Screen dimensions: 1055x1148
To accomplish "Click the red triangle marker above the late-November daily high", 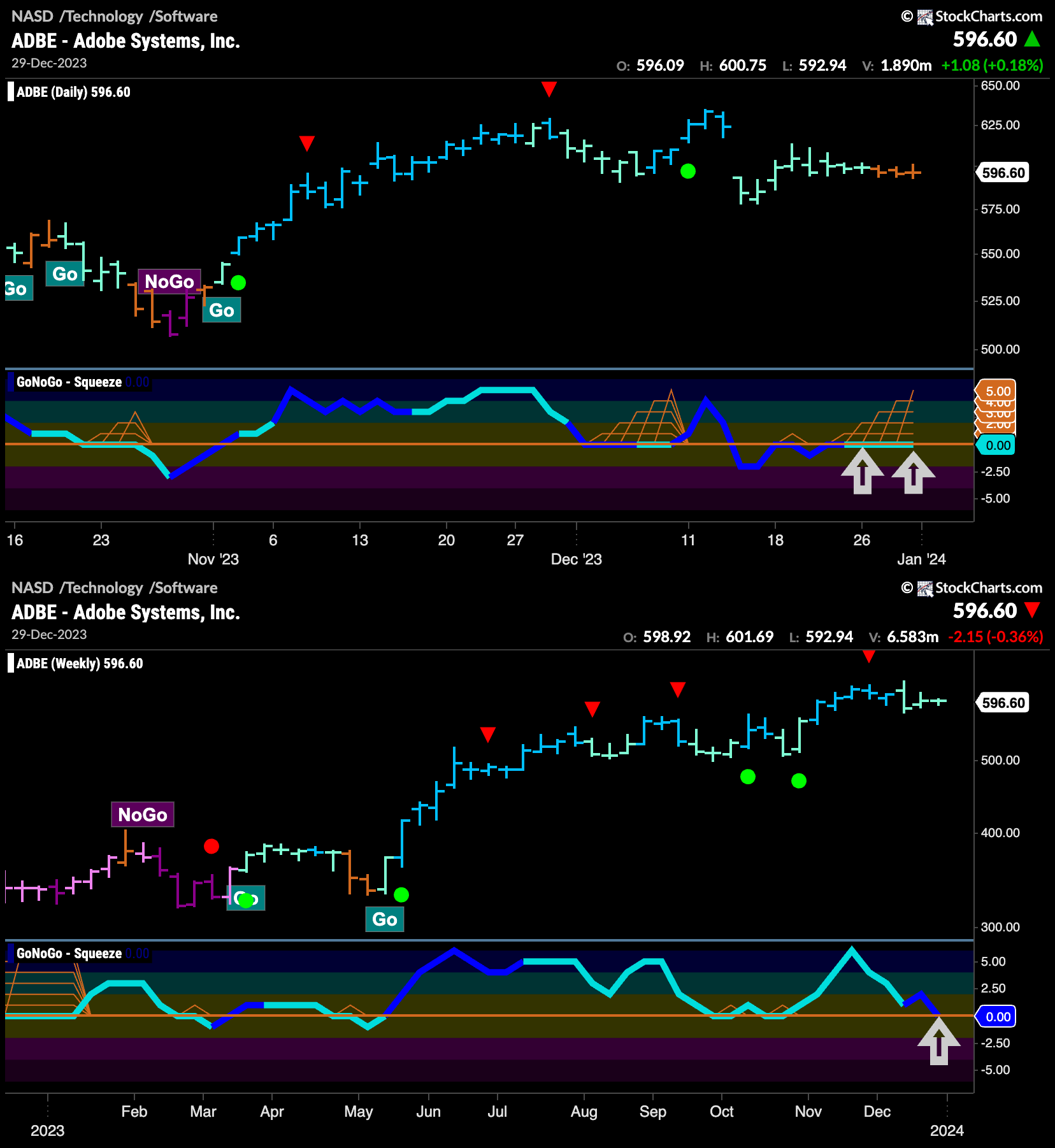I will point(549,89).
